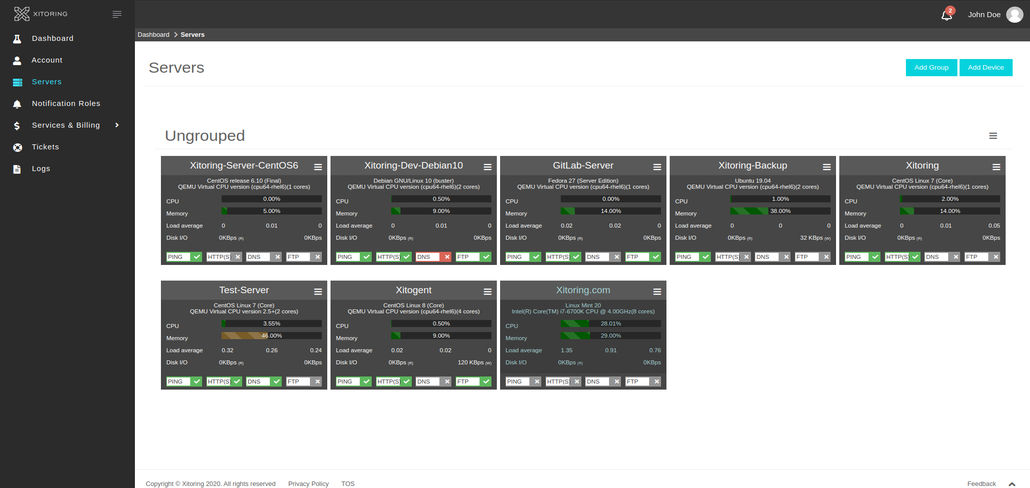Open Xitoring.com card menu icon

point(657,292)
